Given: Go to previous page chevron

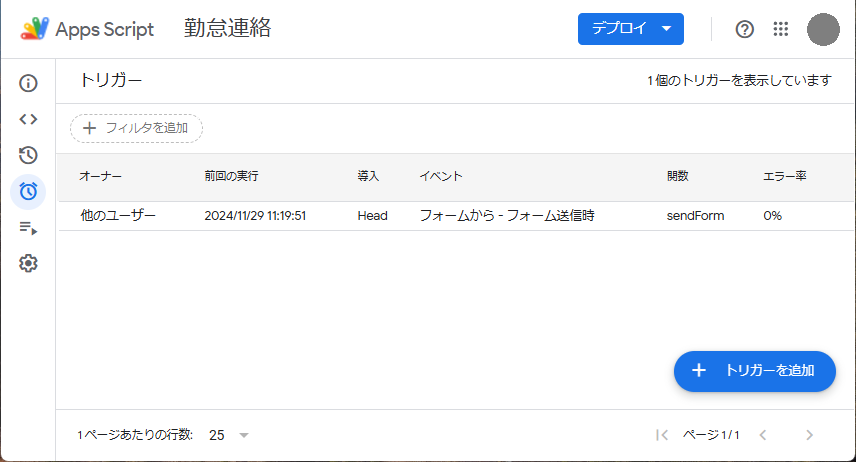Looking at the screenshot, I should coord(763,435).
